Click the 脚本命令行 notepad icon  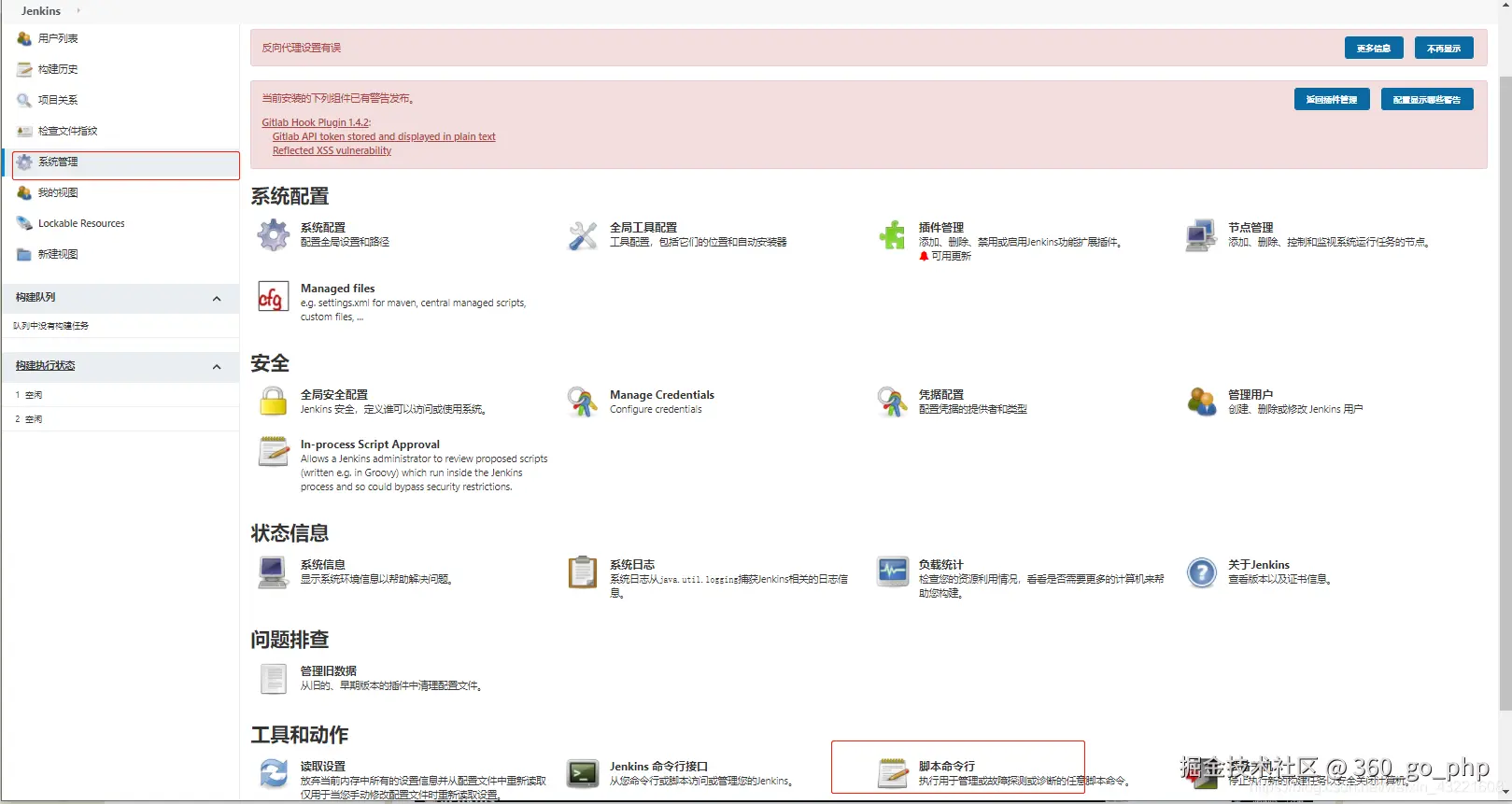point(892,773)
